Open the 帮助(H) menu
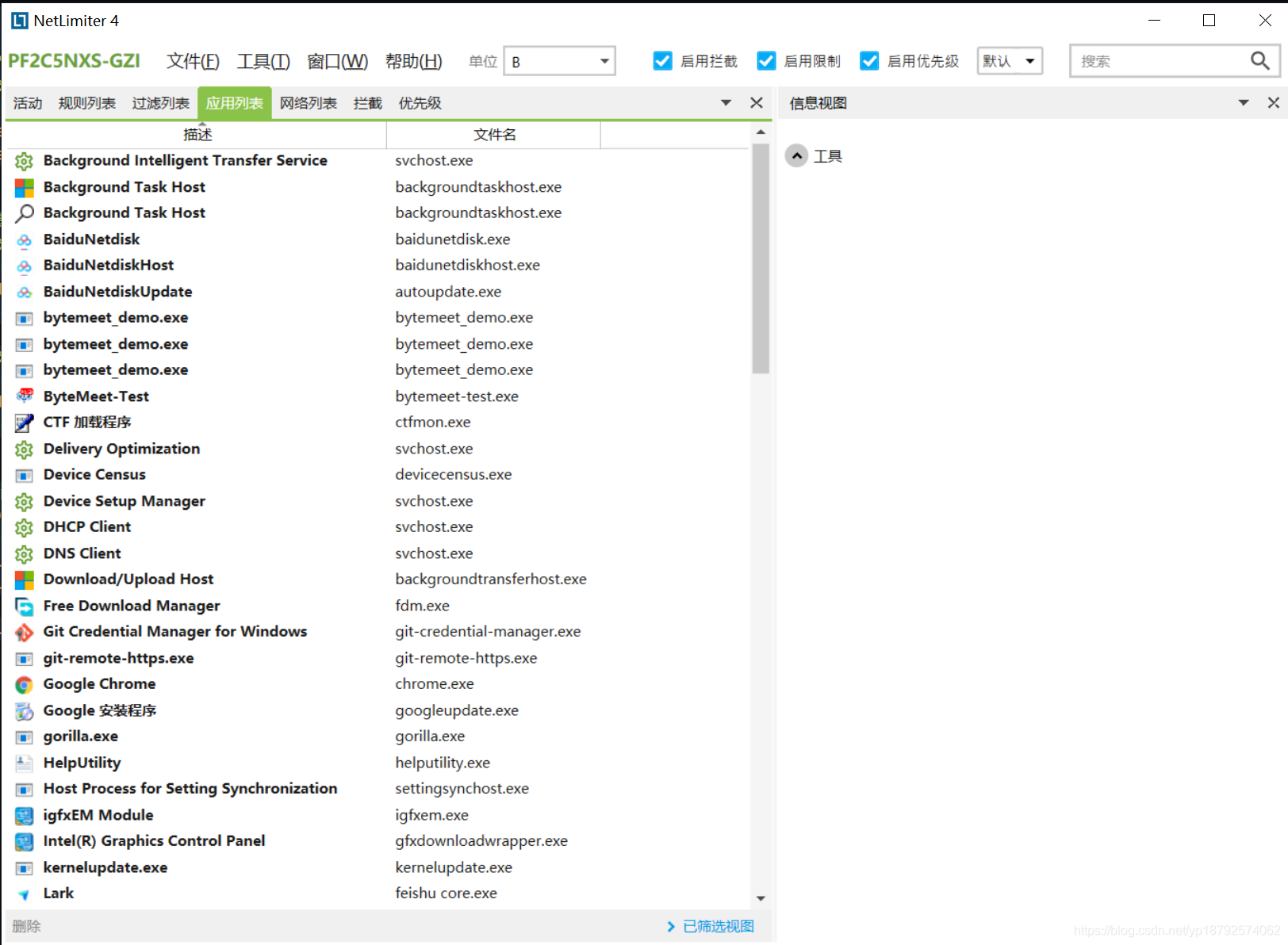 pos(413,61)
